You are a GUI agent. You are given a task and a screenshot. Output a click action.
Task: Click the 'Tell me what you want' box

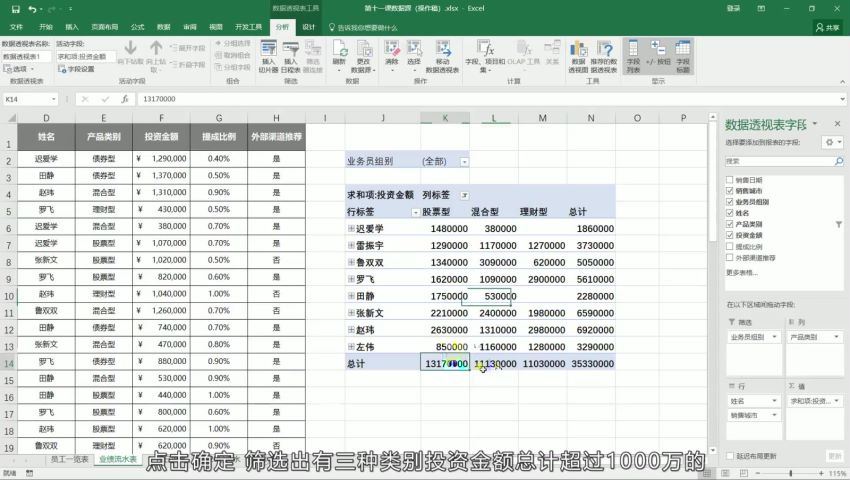click(x=363, y=28)
